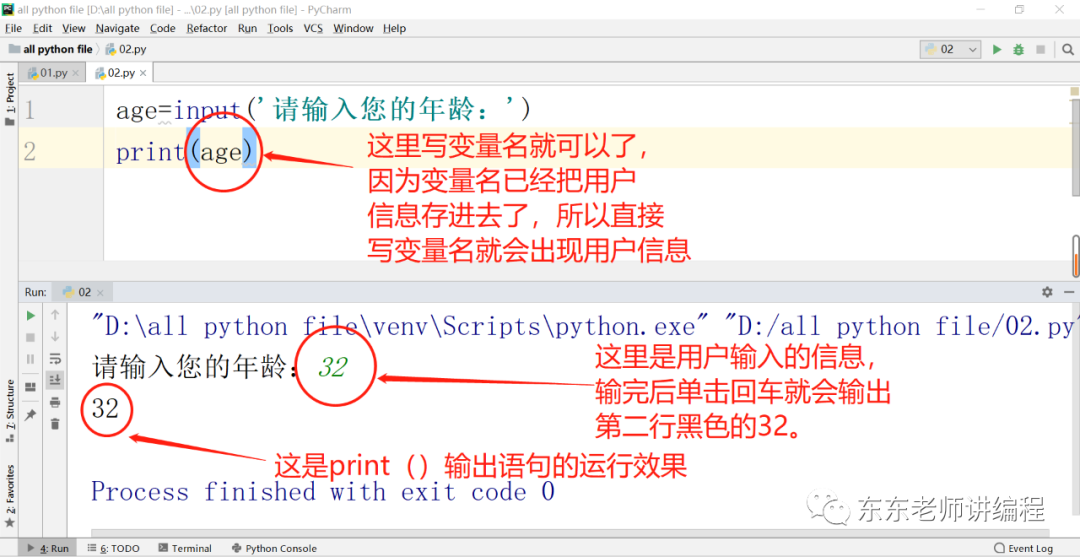
Task: Switch to the 01.py editor tab
Action: coord(53,73)
